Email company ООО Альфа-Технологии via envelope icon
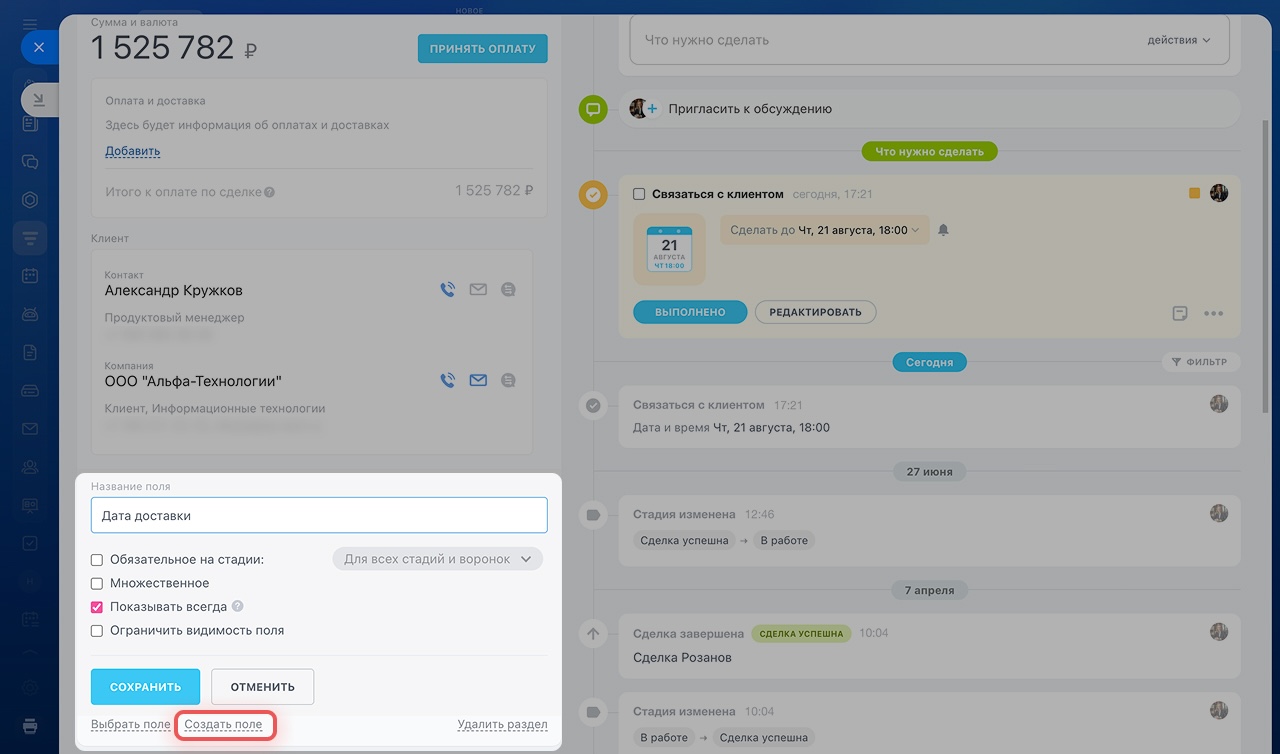The width and height of the screenshot is (1280, 754). 478,380
